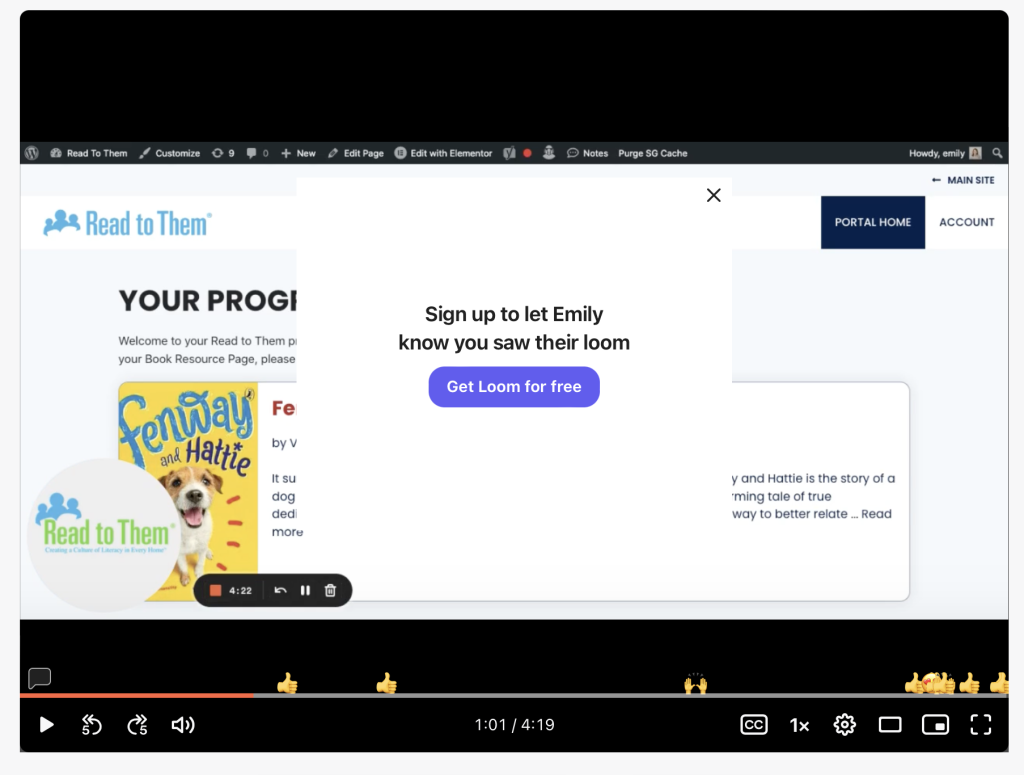Click Customize in admin bar
The width and height of the screenshot is (1024, 775).
click(x=170, y=153)
